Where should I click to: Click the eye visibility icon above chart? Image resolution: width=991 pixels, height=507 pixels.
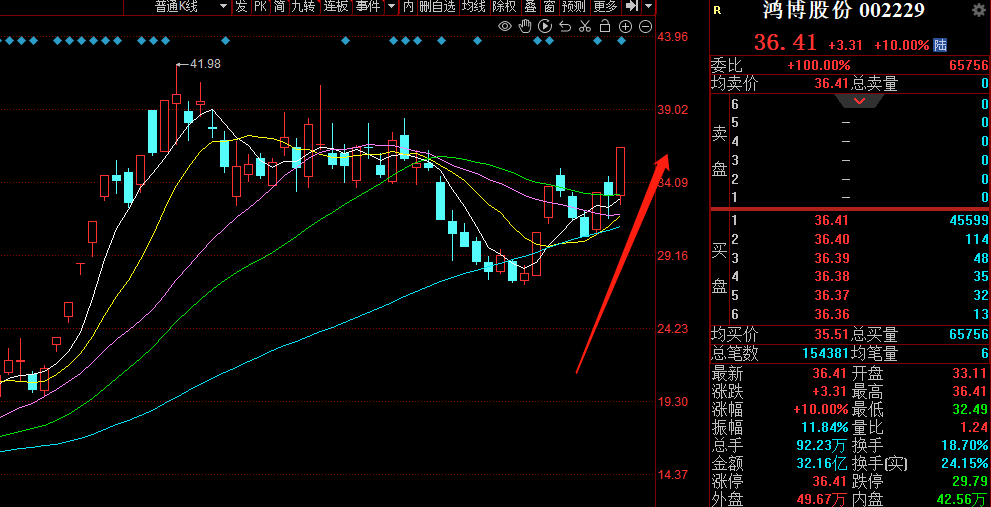pyautogui.click(x=505, y=26)
